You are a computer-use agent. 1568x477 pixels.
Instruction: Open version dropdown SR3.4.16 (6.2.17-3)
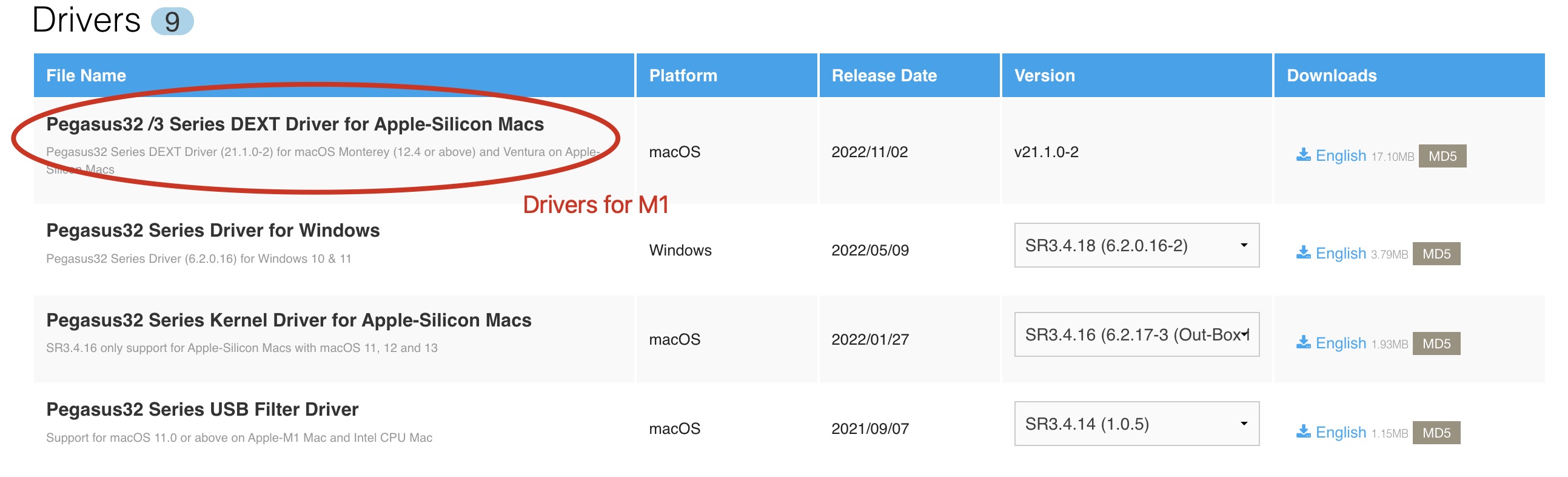pyautogui.click(x=1136, y=334)
